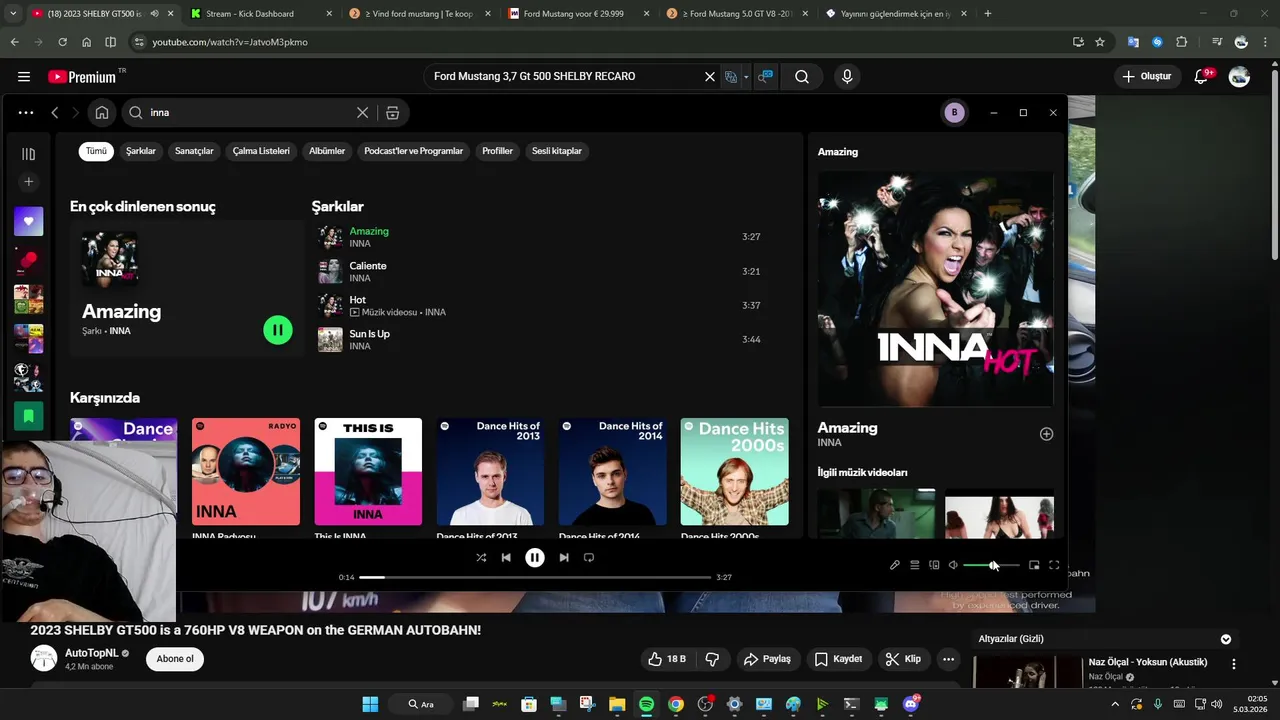This screenshot has height=720, width=1280.
Task: Seek in the Spotify song progress bar
Action: [535, 577]
